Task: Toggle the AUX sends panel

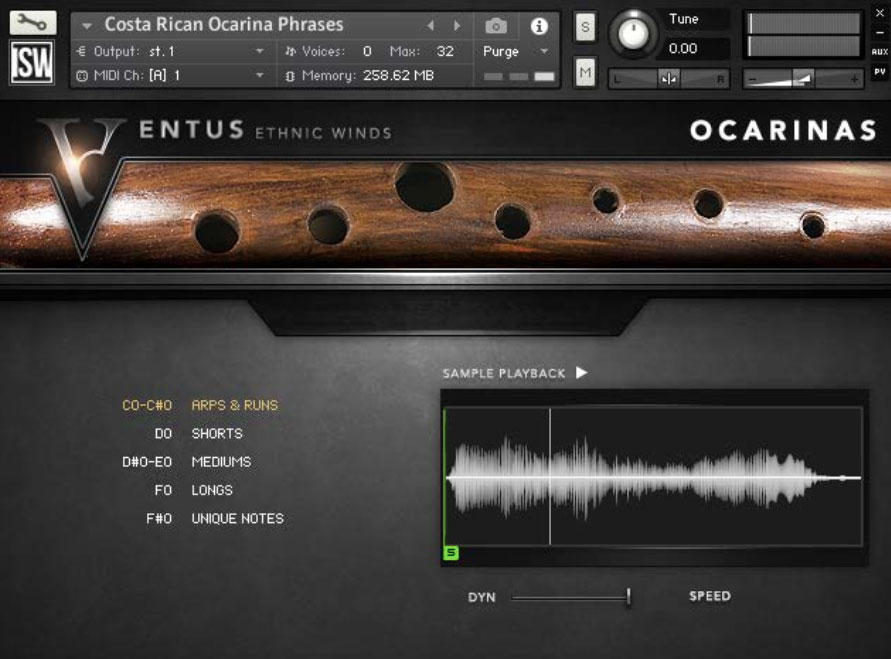Action: click(x=880, y=52)
